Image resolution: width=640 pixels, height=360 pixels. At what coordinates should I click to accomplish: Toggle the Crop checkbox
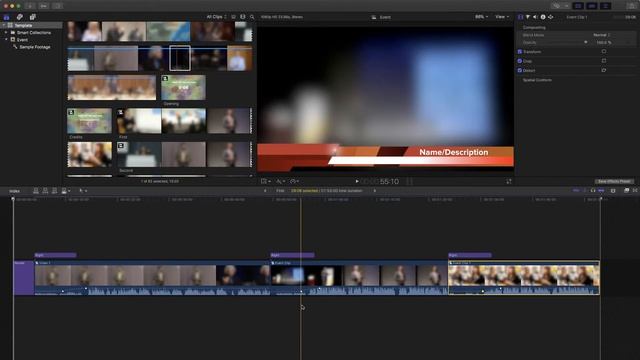pyautogui.click(x=520, y=61)
